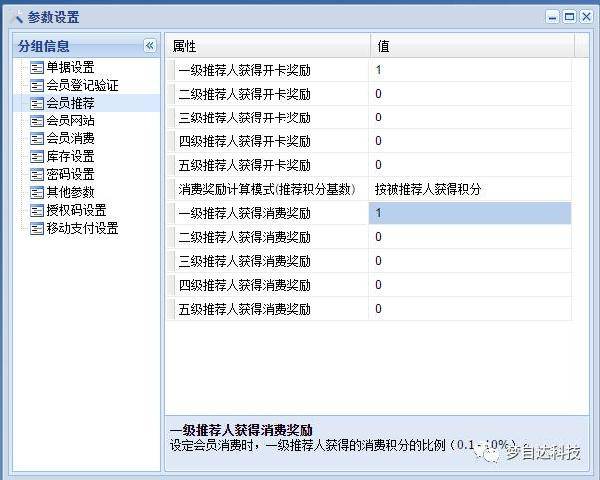
Task: Open 单据设置 group
Action: (70, 67)
